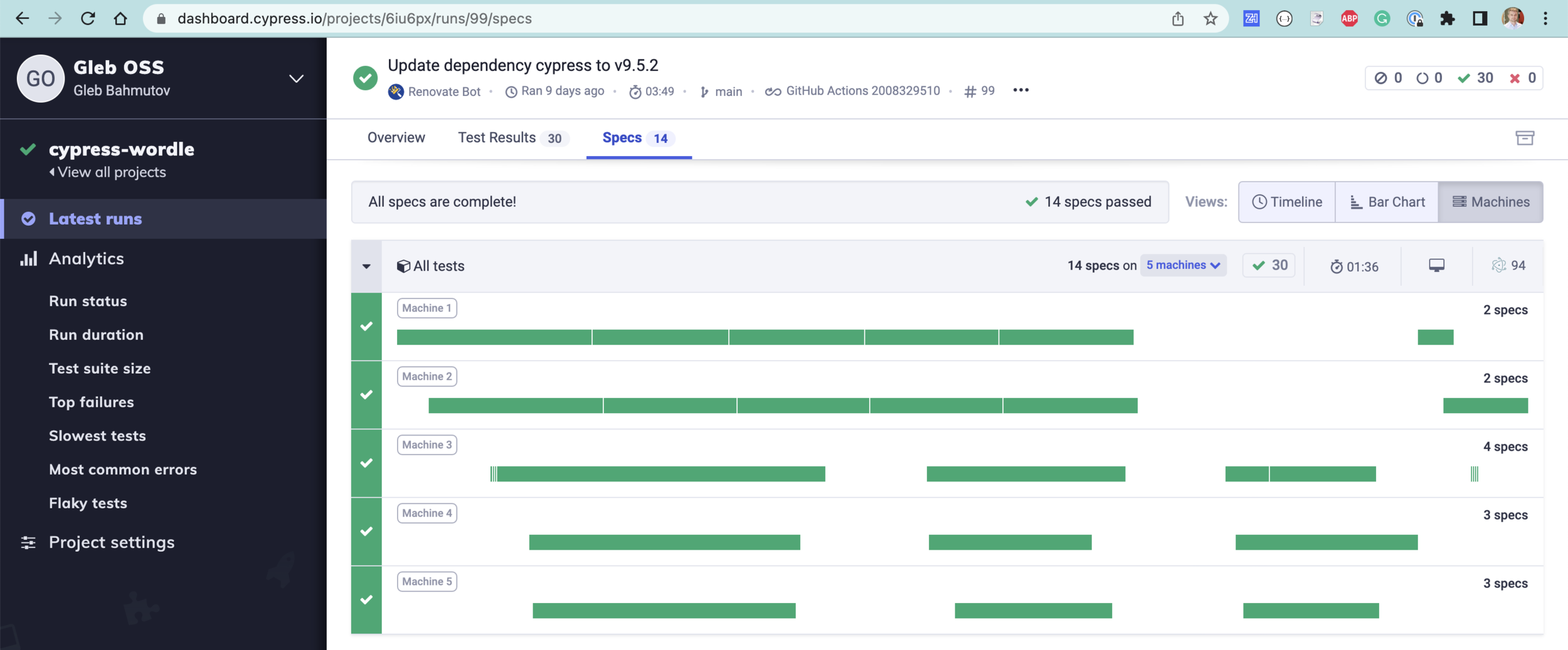Click the Renovate Bot author
The image size is (1568, 650).
click(434, 92)
